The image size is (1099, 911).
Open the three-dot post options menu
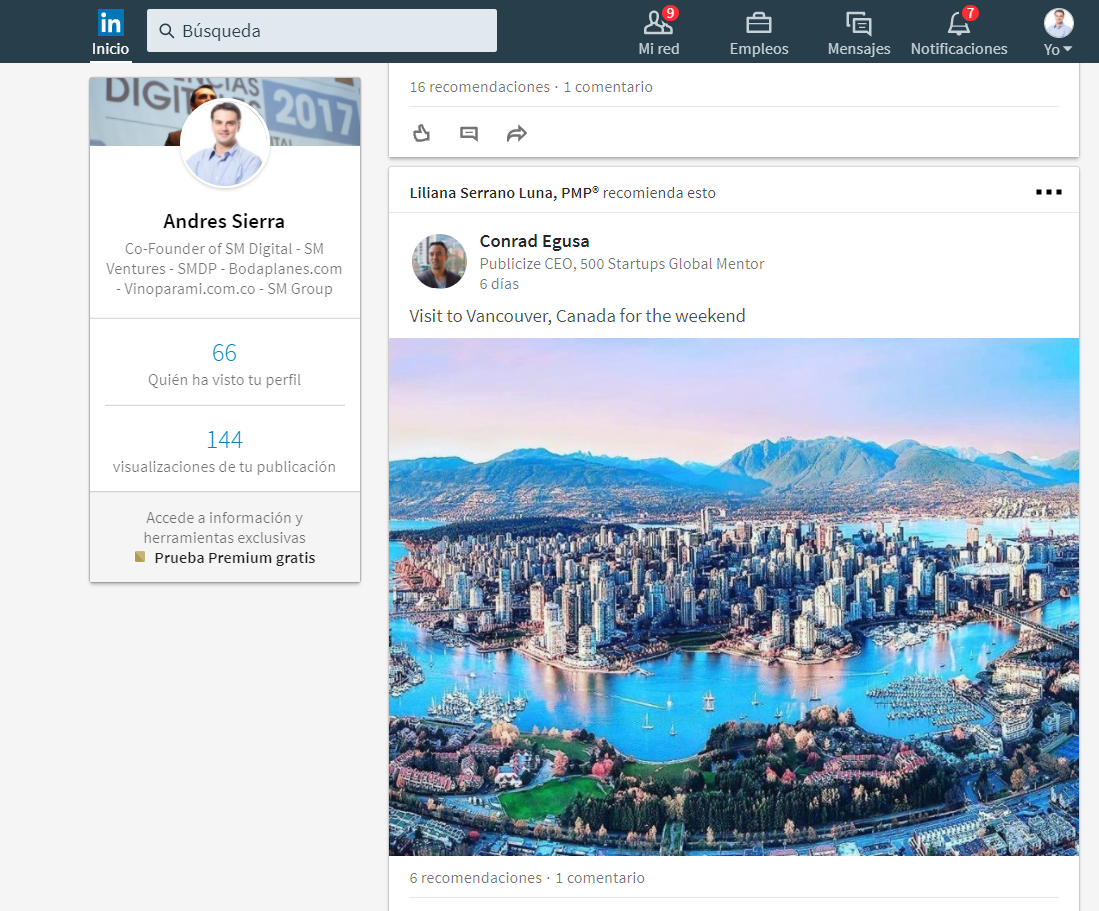(x=1048, y=192)
